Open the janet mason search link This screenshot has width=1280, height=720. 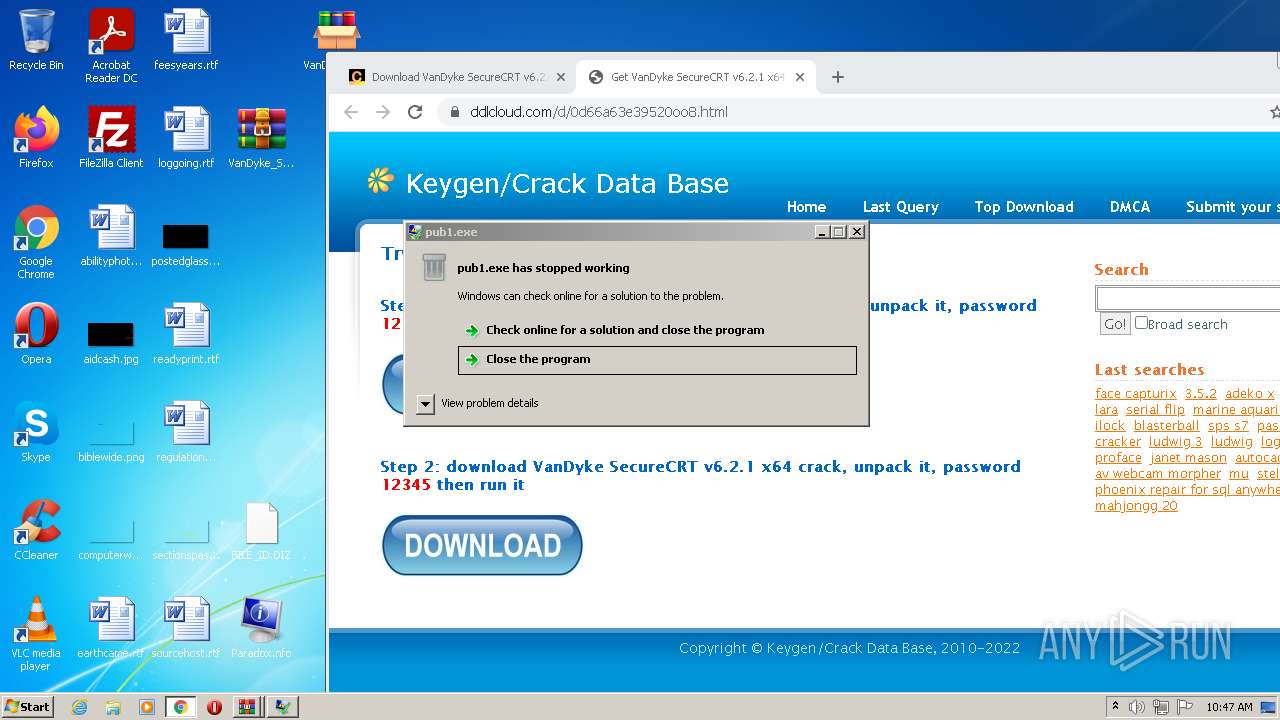pos(1188,458)
